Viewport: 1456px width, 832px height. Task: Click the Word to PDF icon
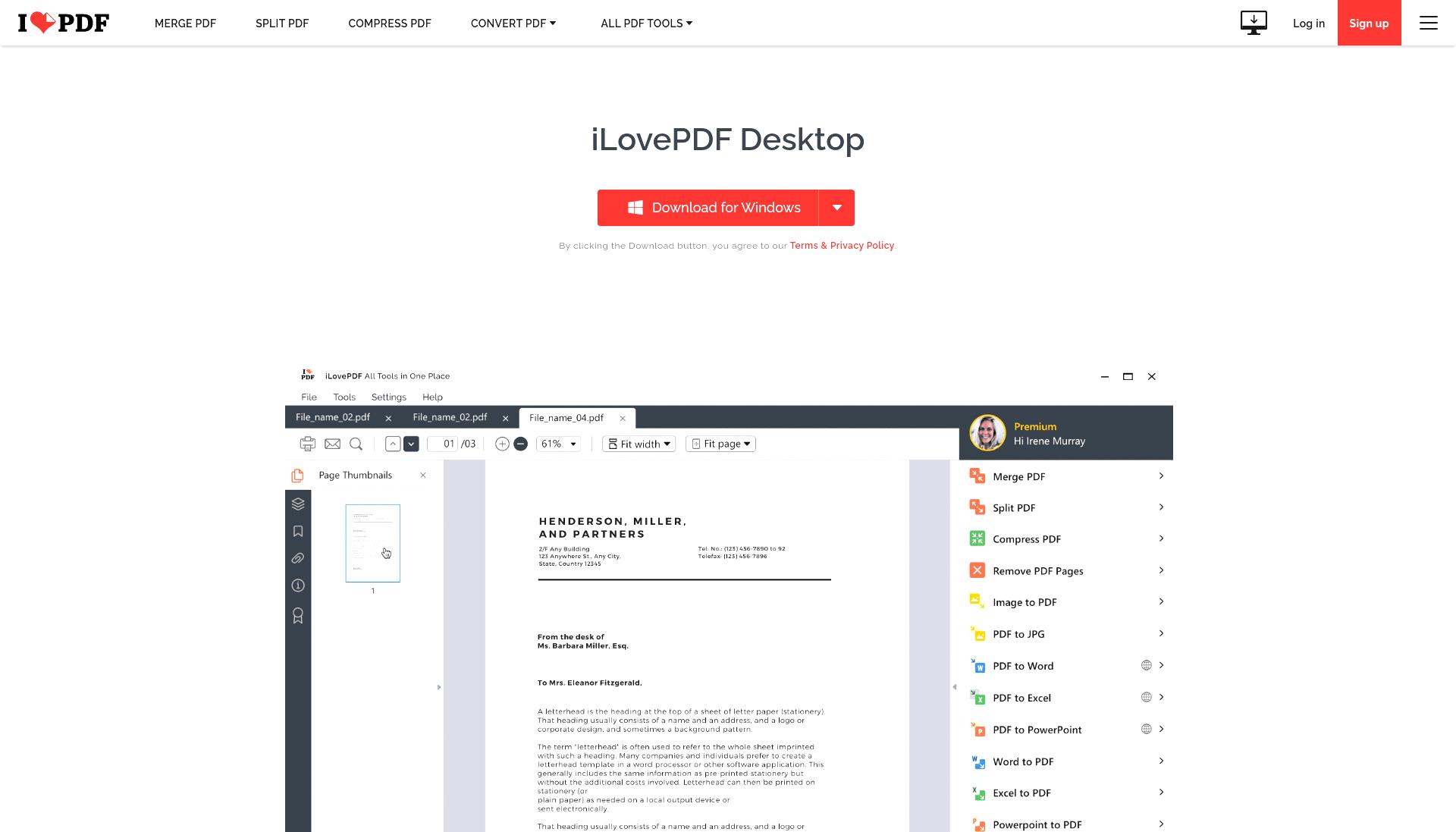pos(977,761)
